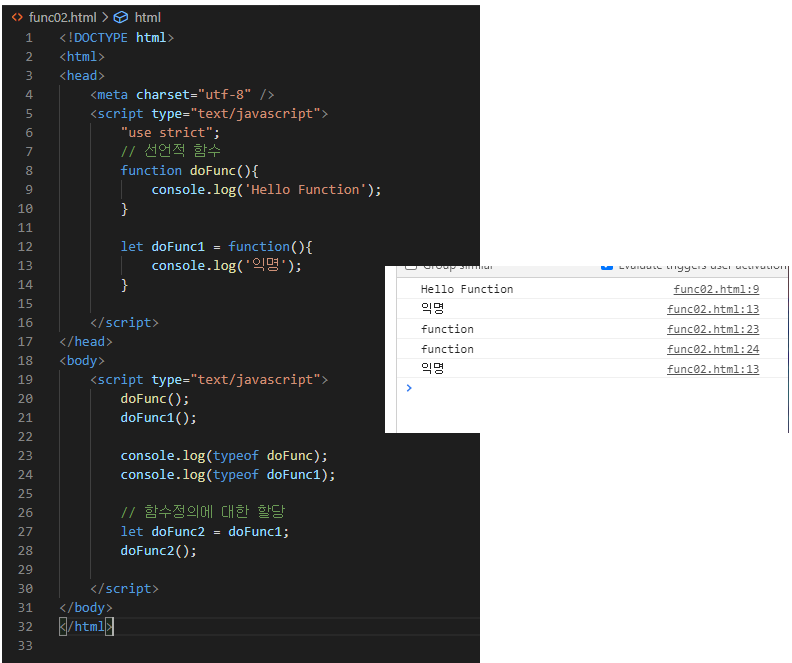Click 'let doFunc1 = function(){' line
The height and width of the screenshot is (663, 792).
[x=217, y=247]
